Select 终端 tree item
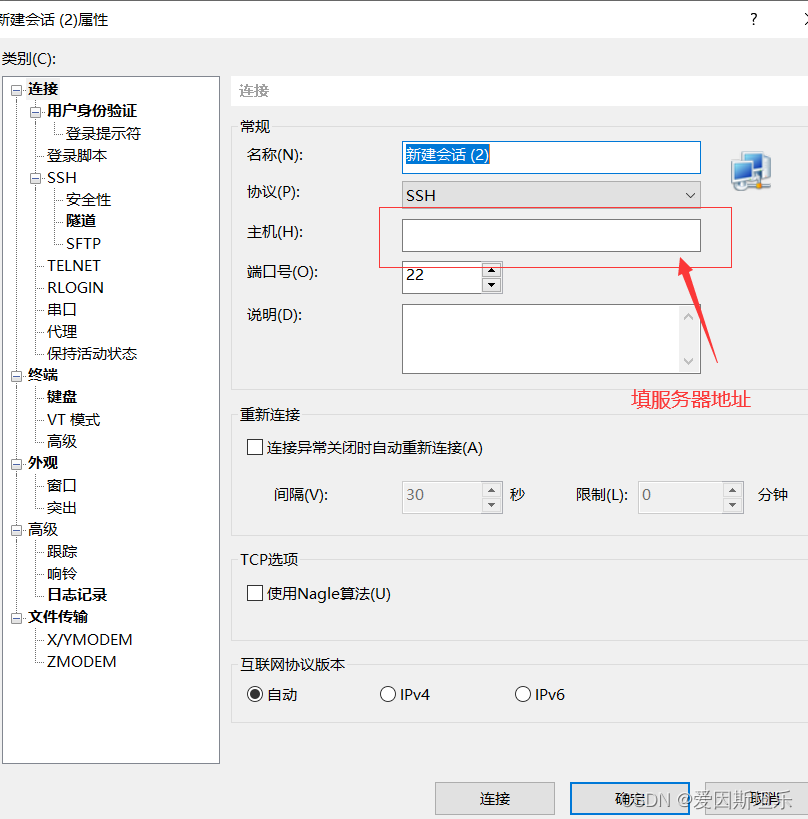808x819 pixels. [43, 375]
